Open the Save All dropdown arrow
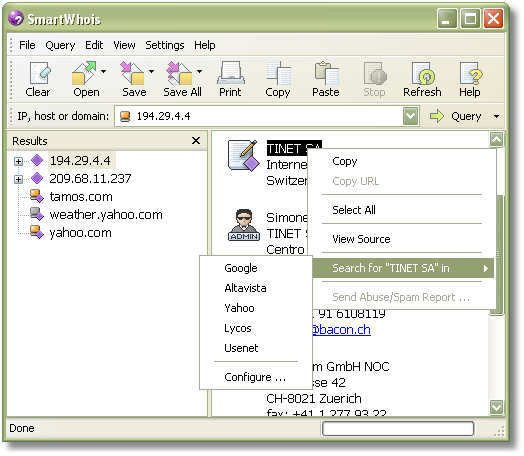 coord(200,71)
